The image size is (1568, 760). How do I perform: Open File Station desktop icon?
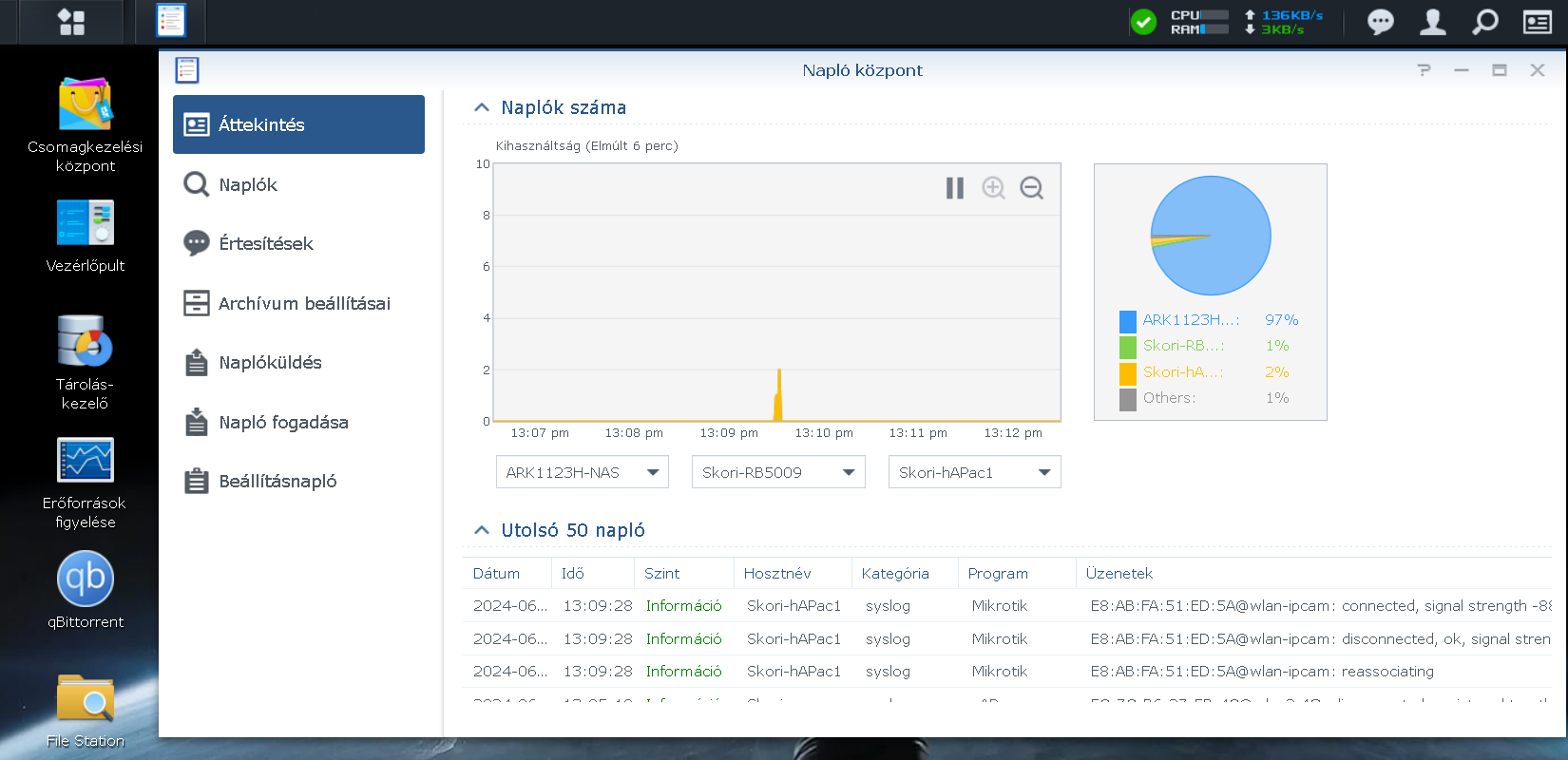click(x=86, y=710)
